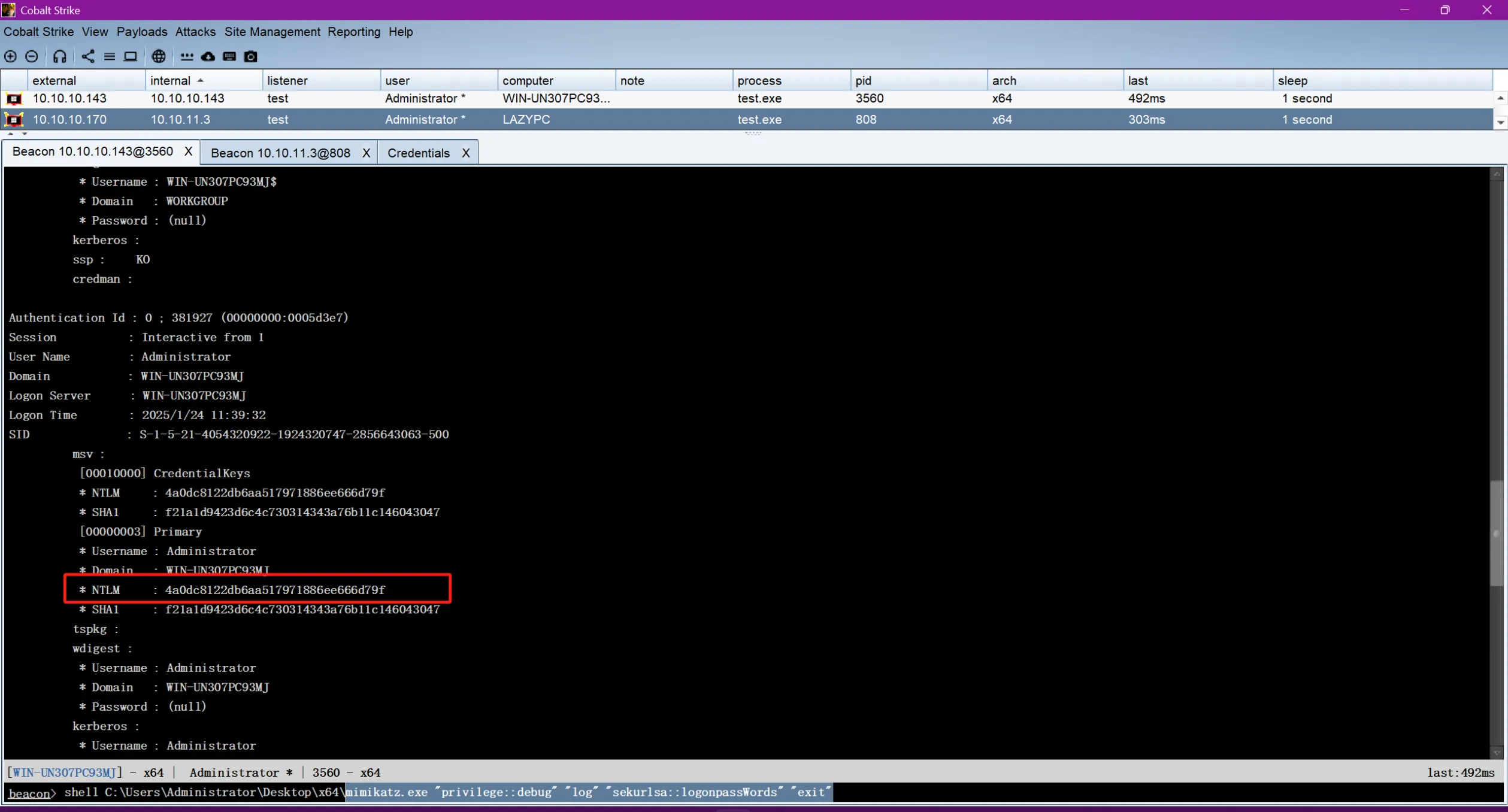This screenshot has height=812, width=1508.
Task: Sort sessions by last column header
Action: tap(1198, 80)
